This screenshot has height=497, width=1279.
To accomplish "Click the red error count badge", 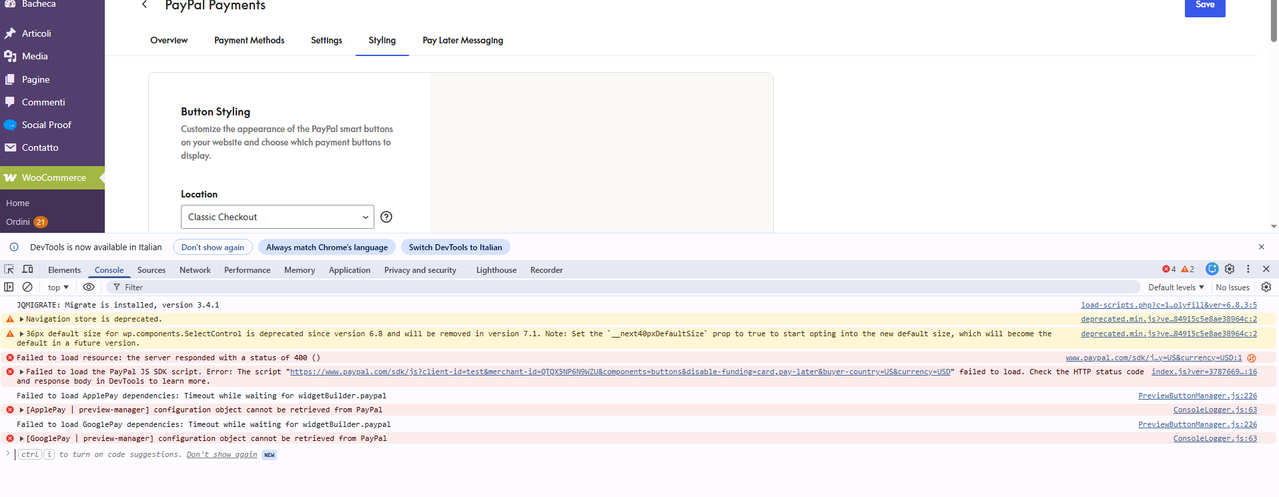I will coord(1169,270).
